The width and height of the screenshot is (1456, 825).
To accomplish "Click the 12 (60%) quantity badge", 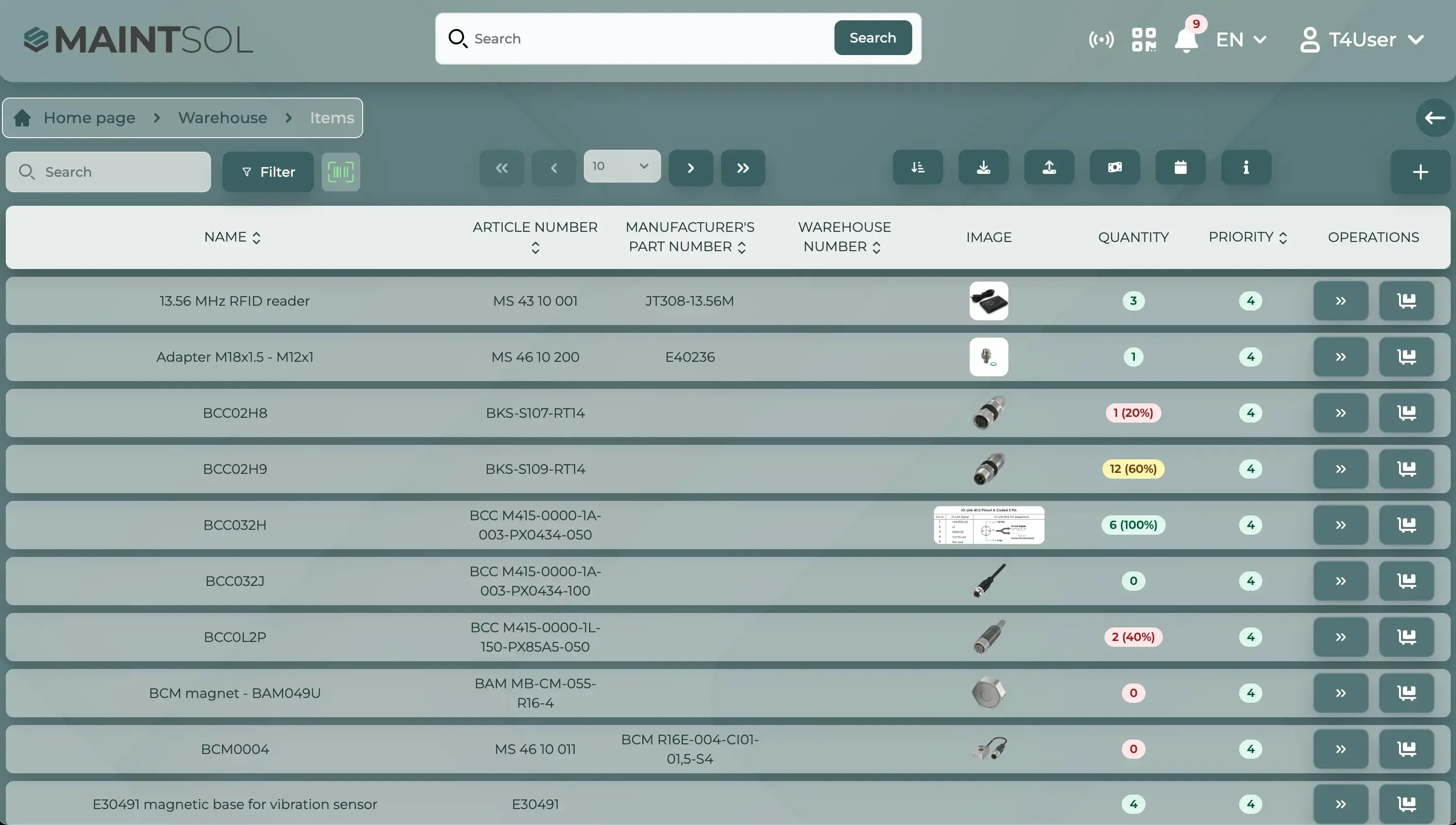I will (1133, 469).
